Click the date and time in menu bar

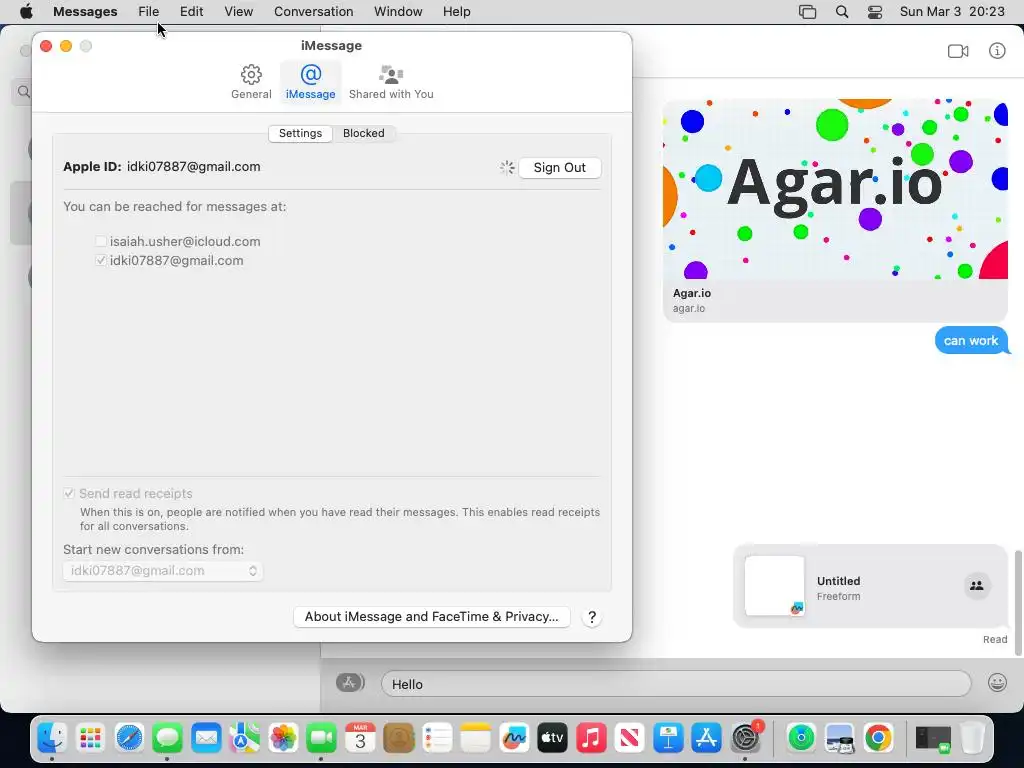[x=952, y=12]
